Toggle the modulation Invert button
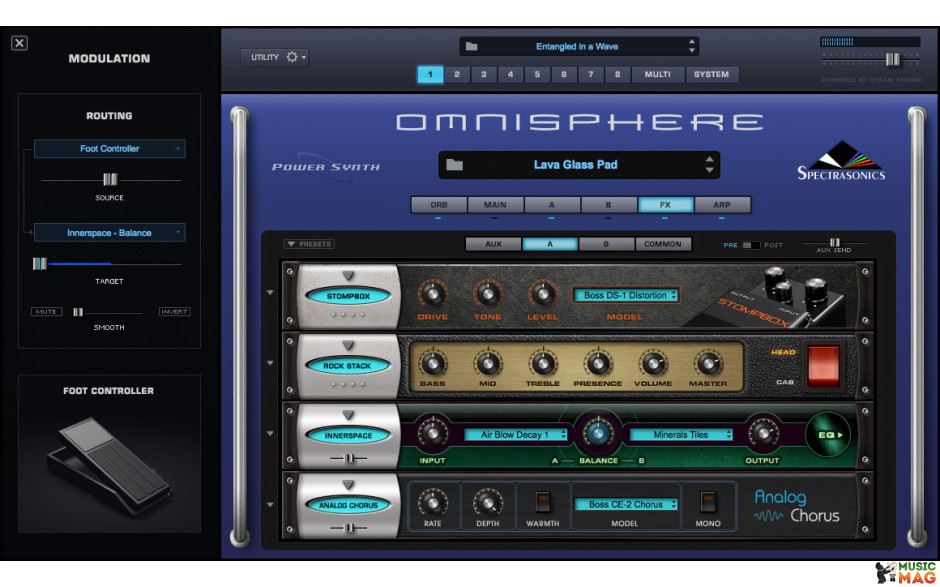The image size is (940, 587). pyautogui.click(x=174, y=312)
